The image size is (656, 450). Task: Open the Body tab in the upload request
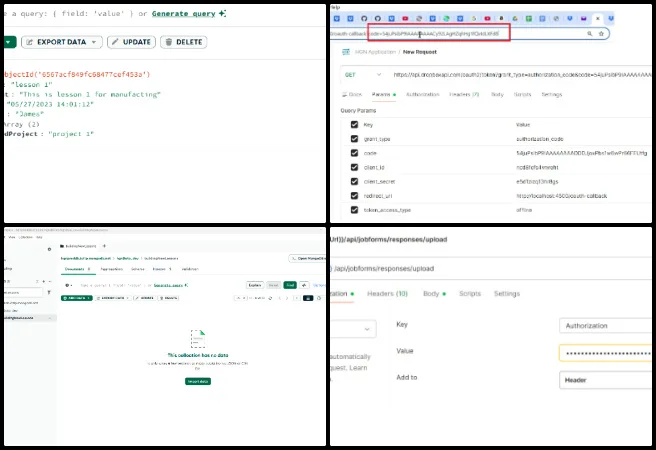tap(433, 294)
